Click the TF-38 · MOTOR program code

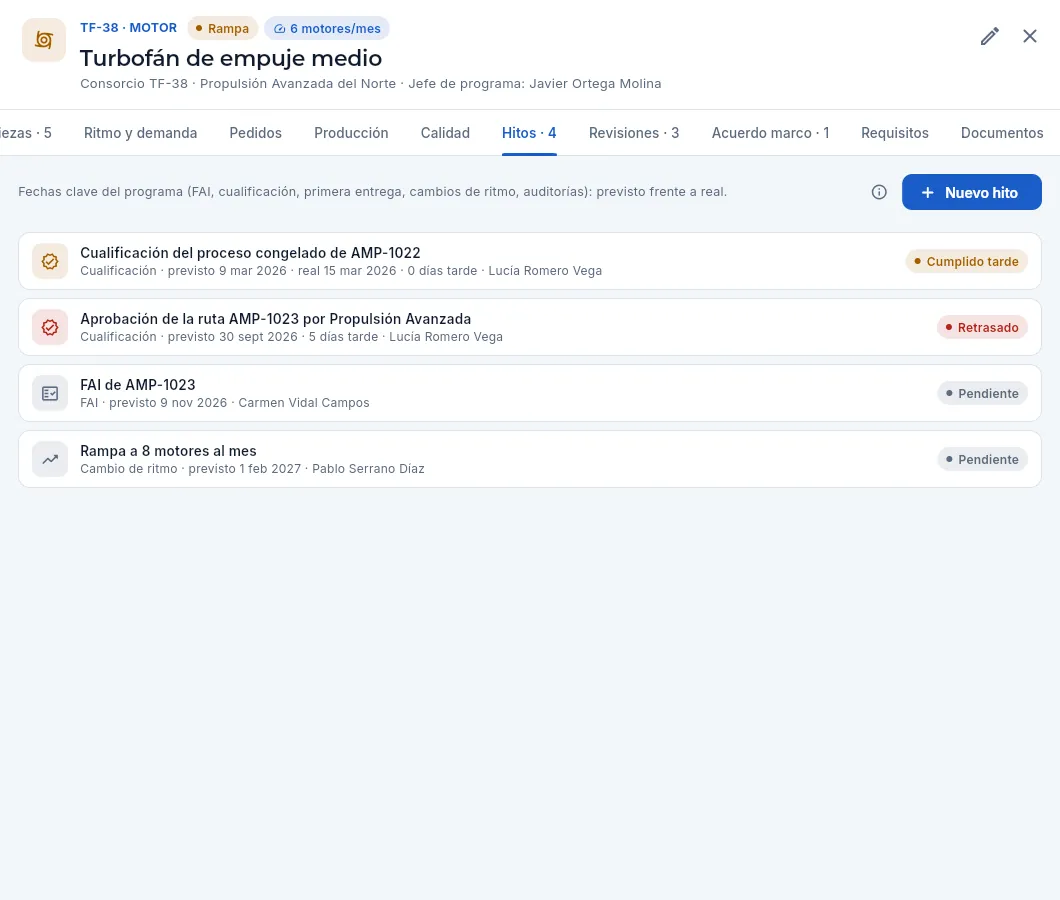(x=128, y=28)
